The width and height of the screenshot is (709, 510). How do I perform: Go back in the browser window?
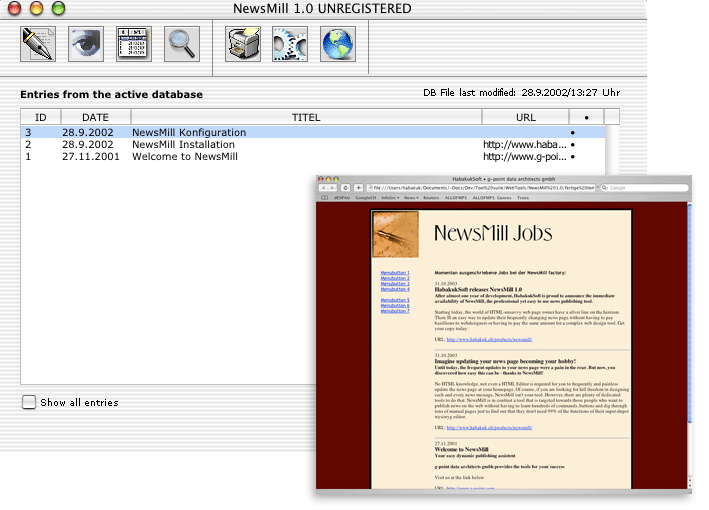coord(323,188)
